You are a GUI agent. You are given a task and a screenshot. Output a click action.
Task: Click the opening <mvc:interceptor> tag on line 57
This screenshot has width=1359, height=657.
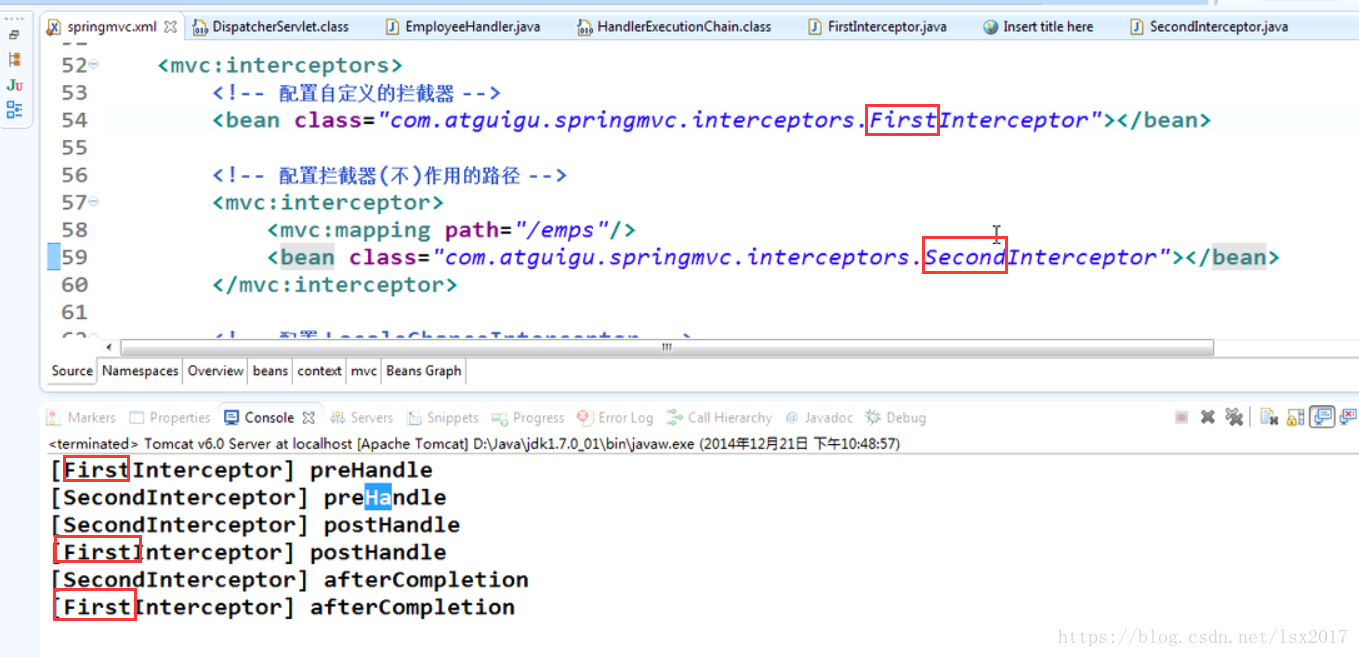pyautogui.click(x=328, y=203)
